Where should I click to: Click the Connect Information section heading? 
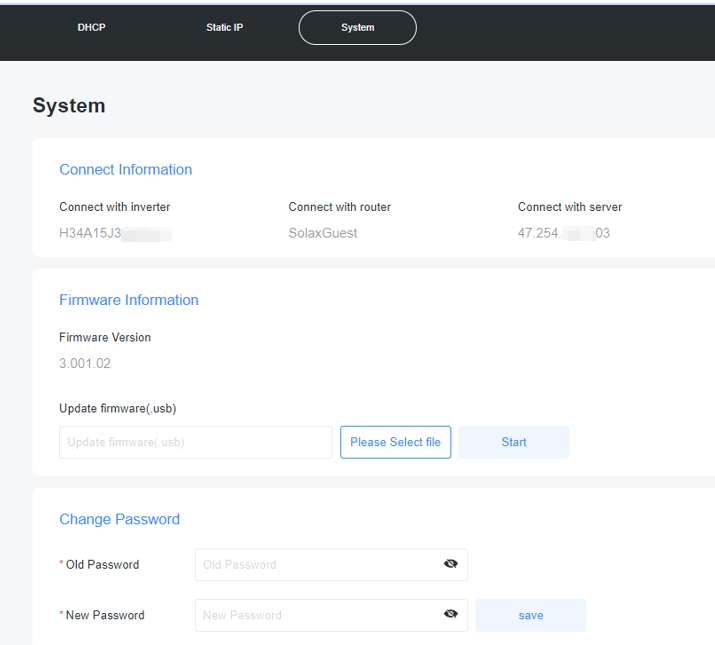125,170
